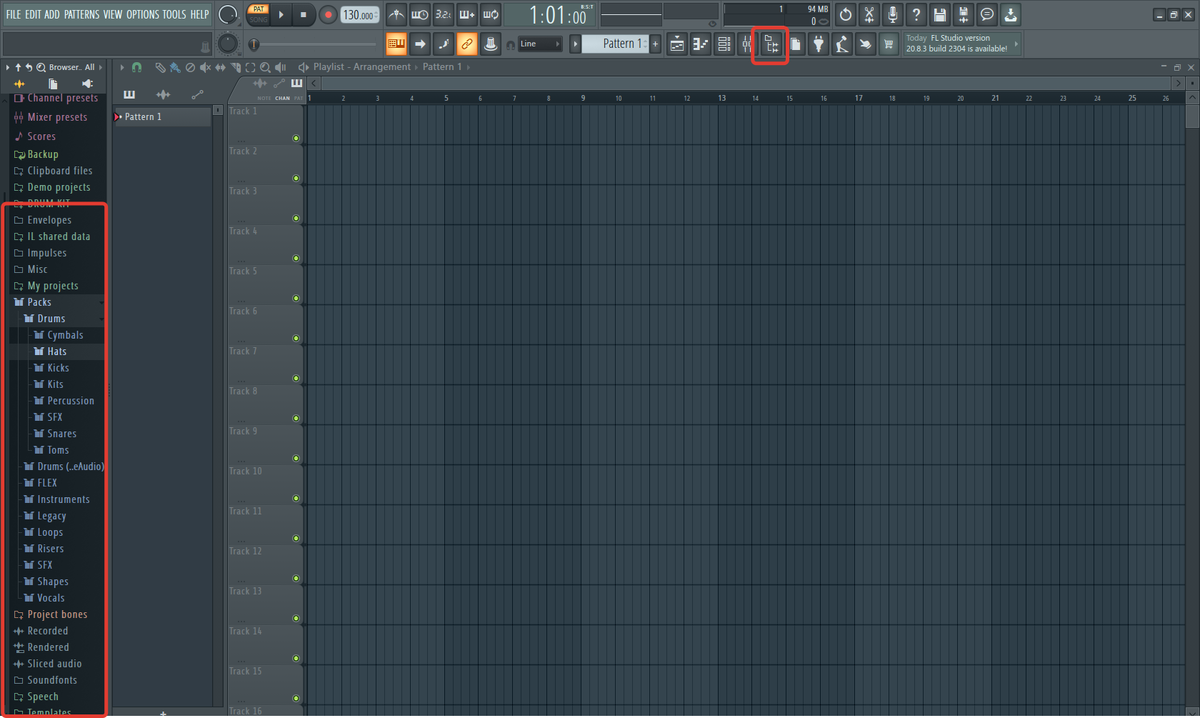The width and height of the screenshot is (1200, 718).
Task: Open the help question mark icon
Action: pos(916,15)
